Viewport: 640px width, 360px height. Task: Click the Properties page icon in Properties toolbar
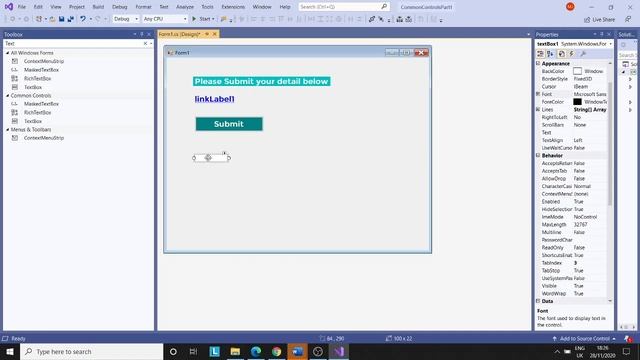point(562,54)
